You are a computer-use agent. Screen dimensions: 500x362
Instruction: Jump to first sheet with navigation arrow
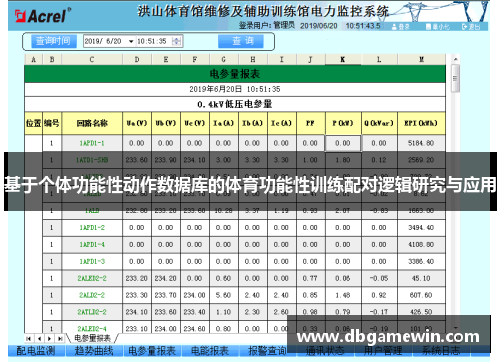point(29,339)
